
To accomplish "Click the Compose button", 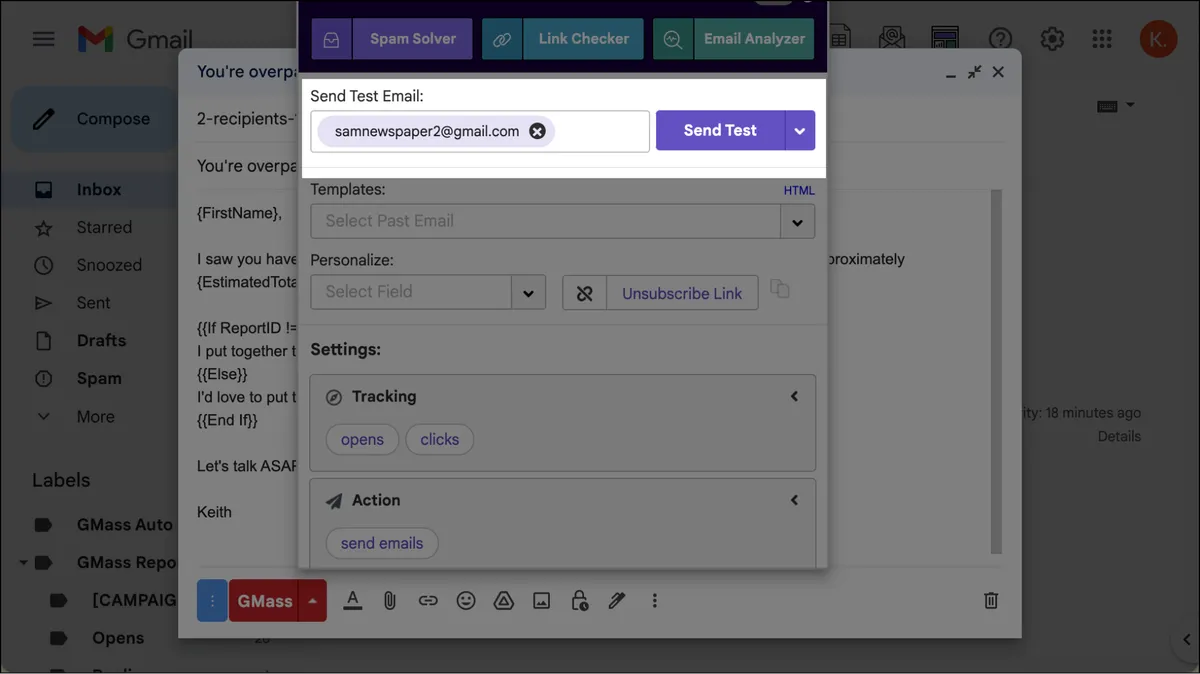I will click(93, 119).
